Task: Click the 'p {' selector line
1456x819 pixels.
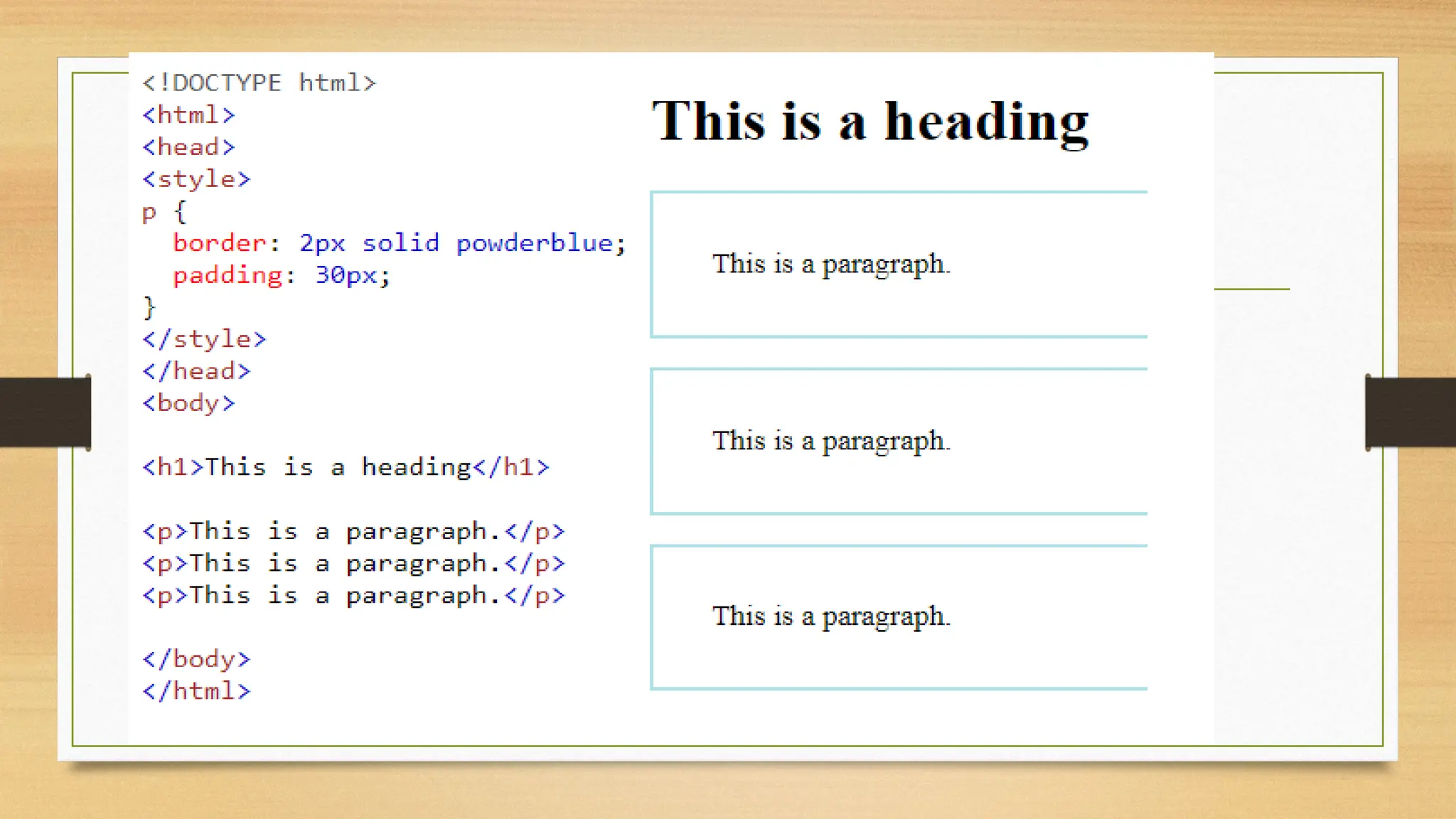Action: point(164,211)
